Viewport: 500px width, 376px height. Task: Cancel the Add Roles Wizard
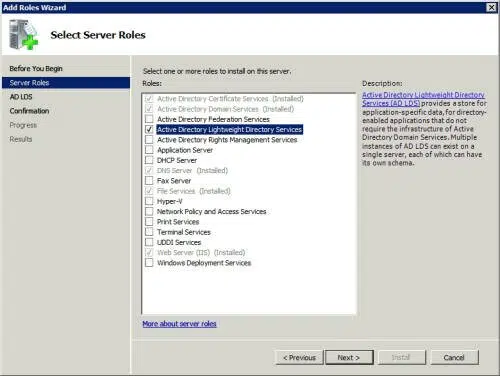(454, 358)
